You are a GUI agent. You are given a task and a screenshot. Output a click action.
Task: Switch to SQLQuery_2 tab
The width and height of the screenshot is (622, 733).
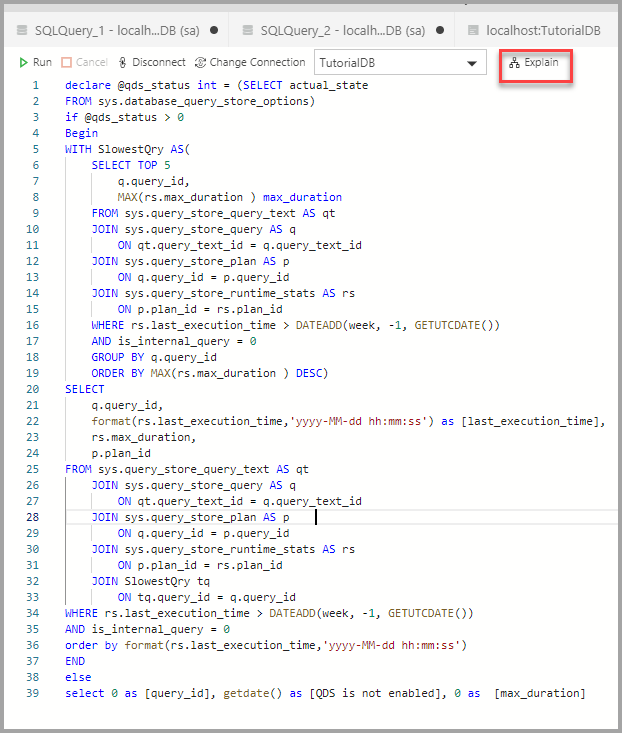[343, 30]
